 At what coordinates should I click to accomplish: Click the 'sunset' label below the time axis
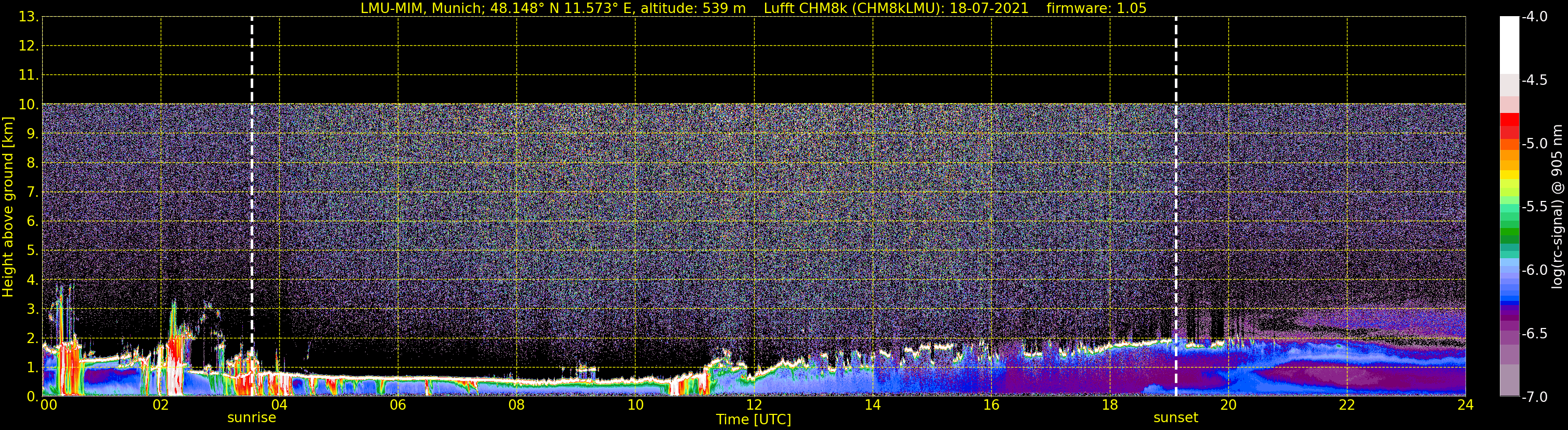1175,418
